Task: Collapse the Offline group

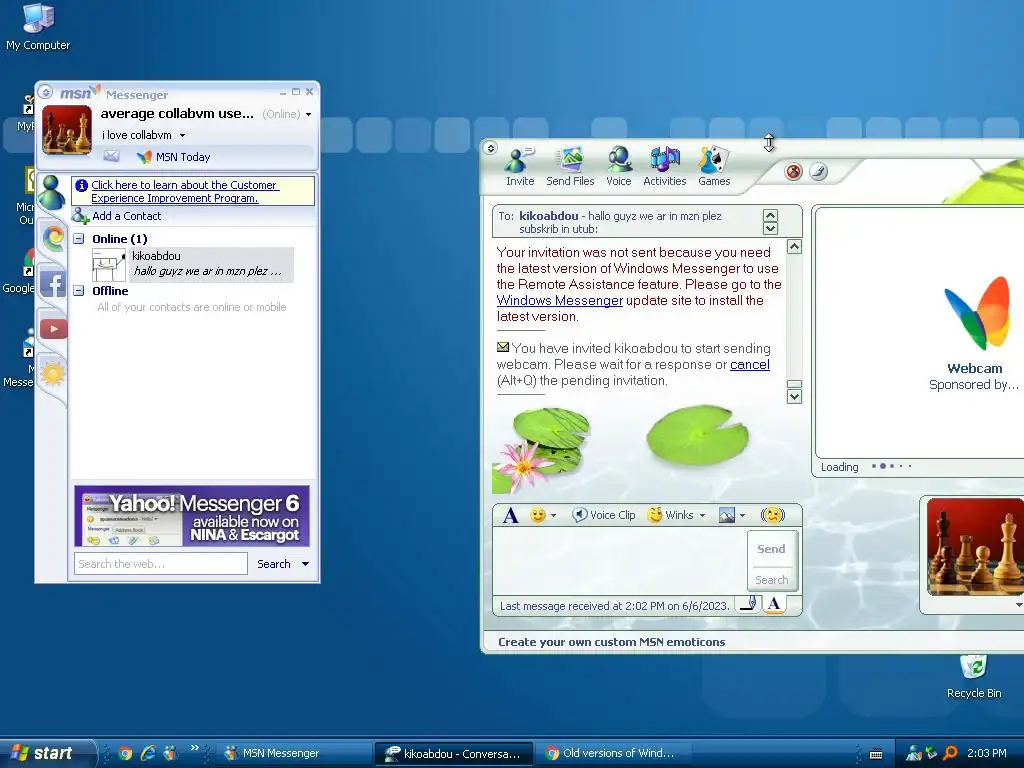Action: pos(79,291)
